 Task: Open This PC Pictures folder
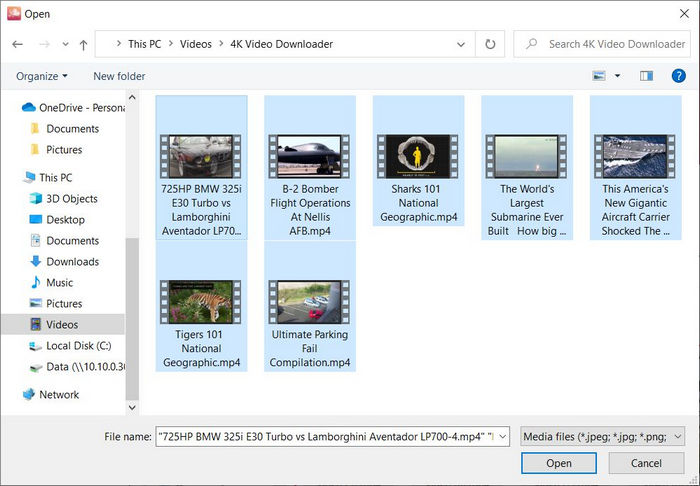pyautogui.click(x=55, y=303)
